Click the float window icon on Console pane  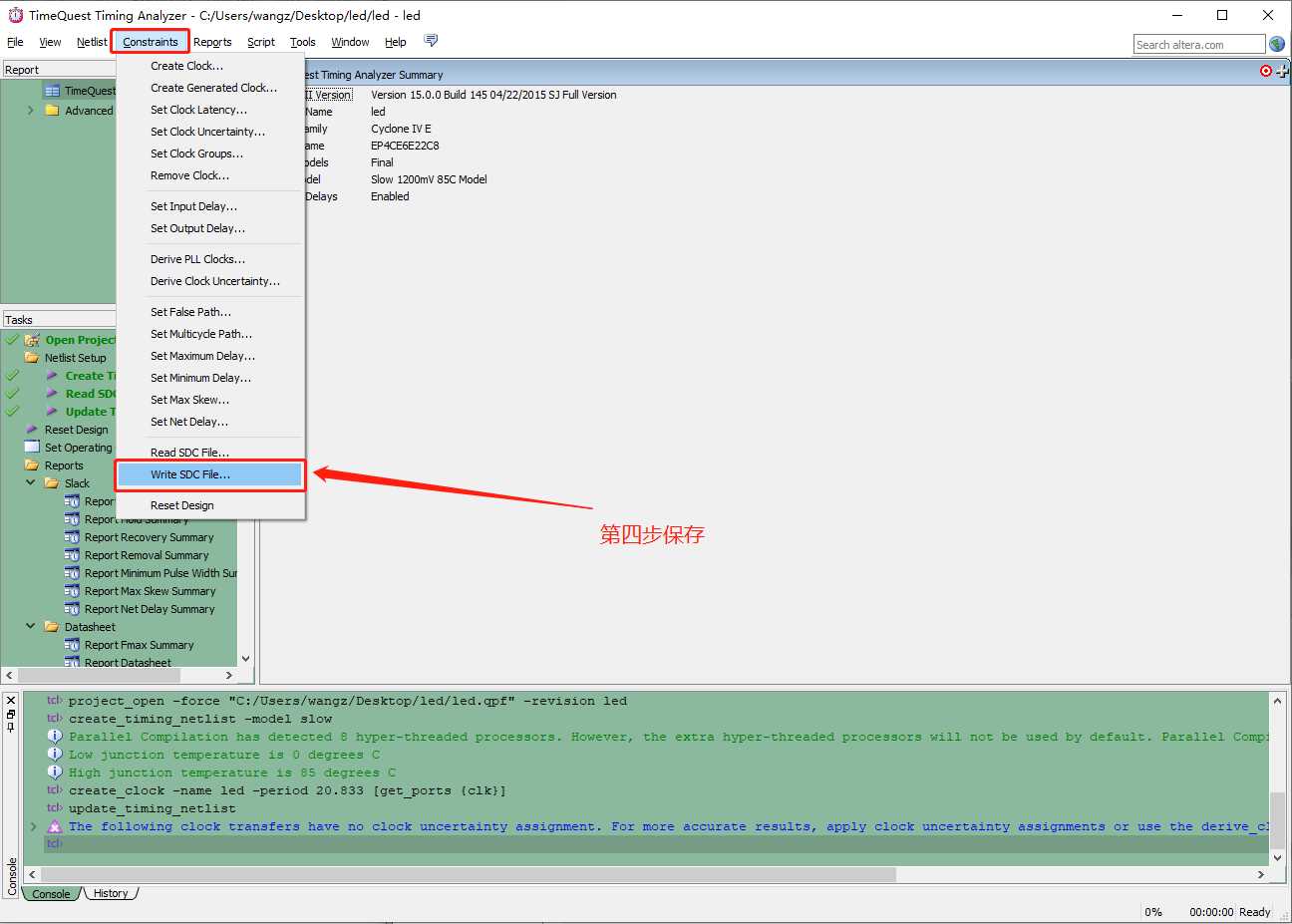[11, 714]
